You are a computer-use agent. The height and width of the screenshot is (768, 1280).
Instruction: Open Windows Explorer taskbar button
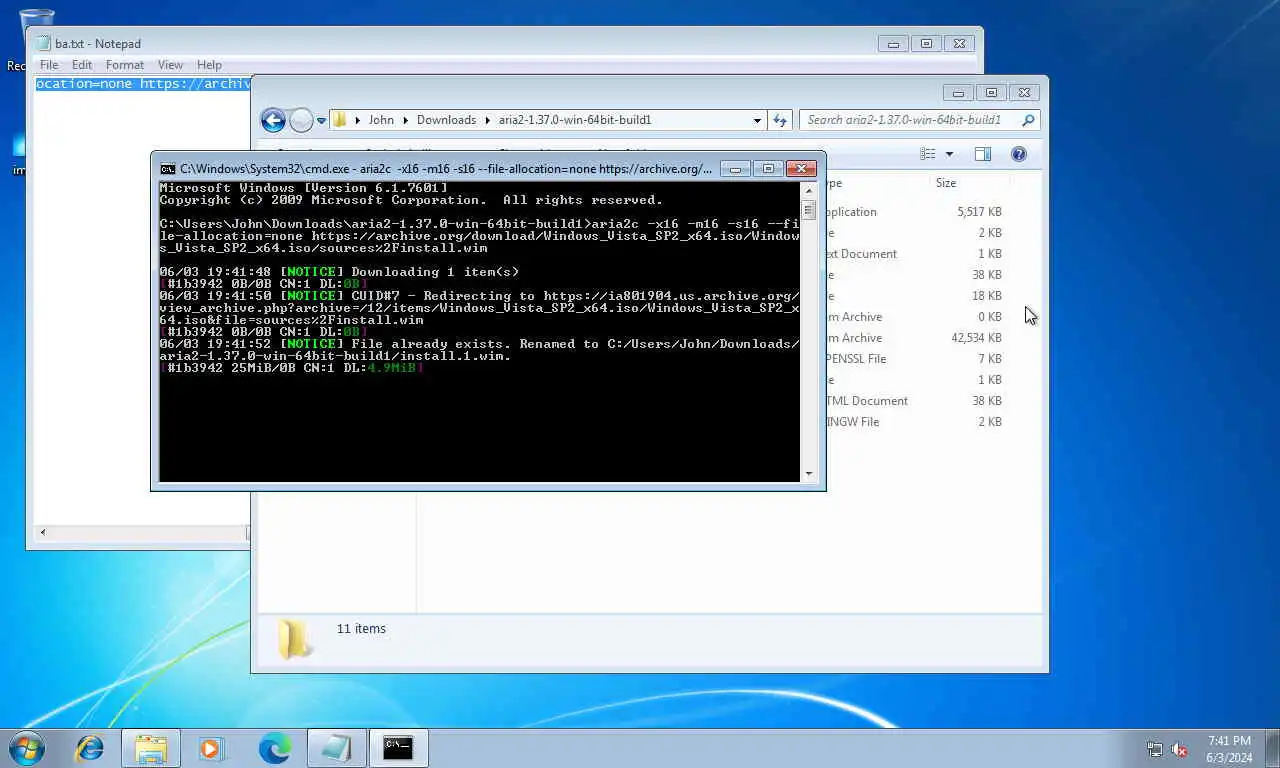pos(151,748)
